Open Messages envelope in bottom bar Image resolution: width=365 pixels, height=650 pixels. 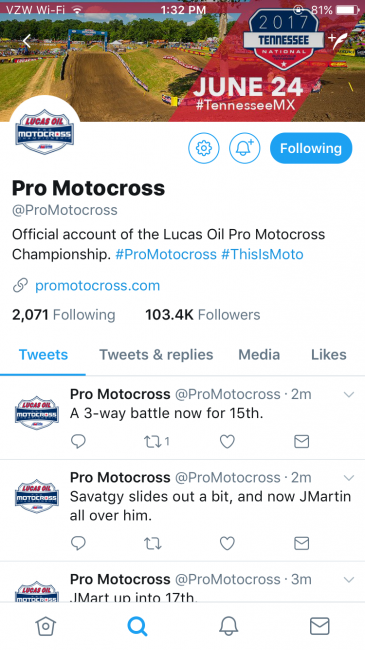(x=320, y=626)
